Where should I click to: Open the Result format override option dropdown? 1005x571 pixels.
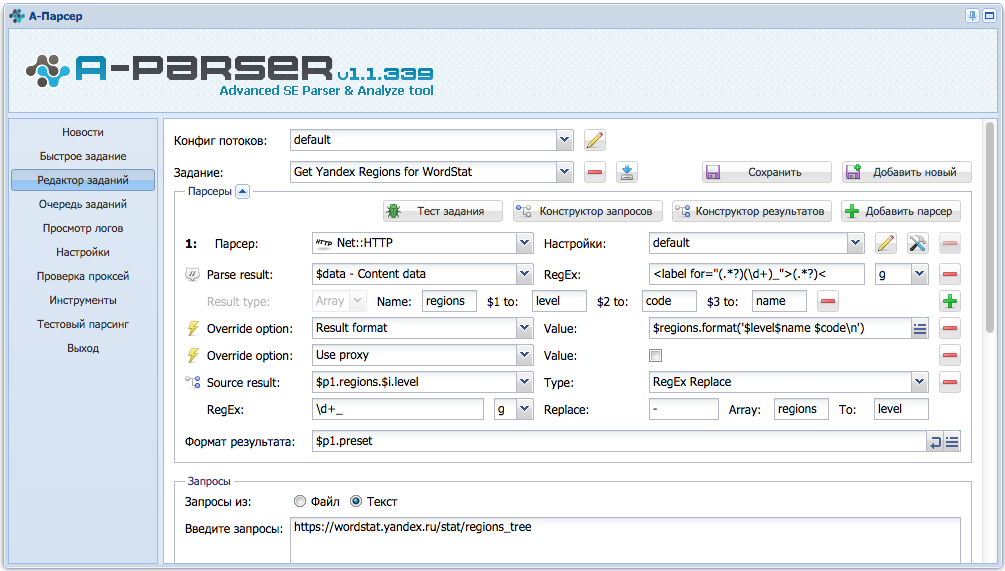[524, 328]
